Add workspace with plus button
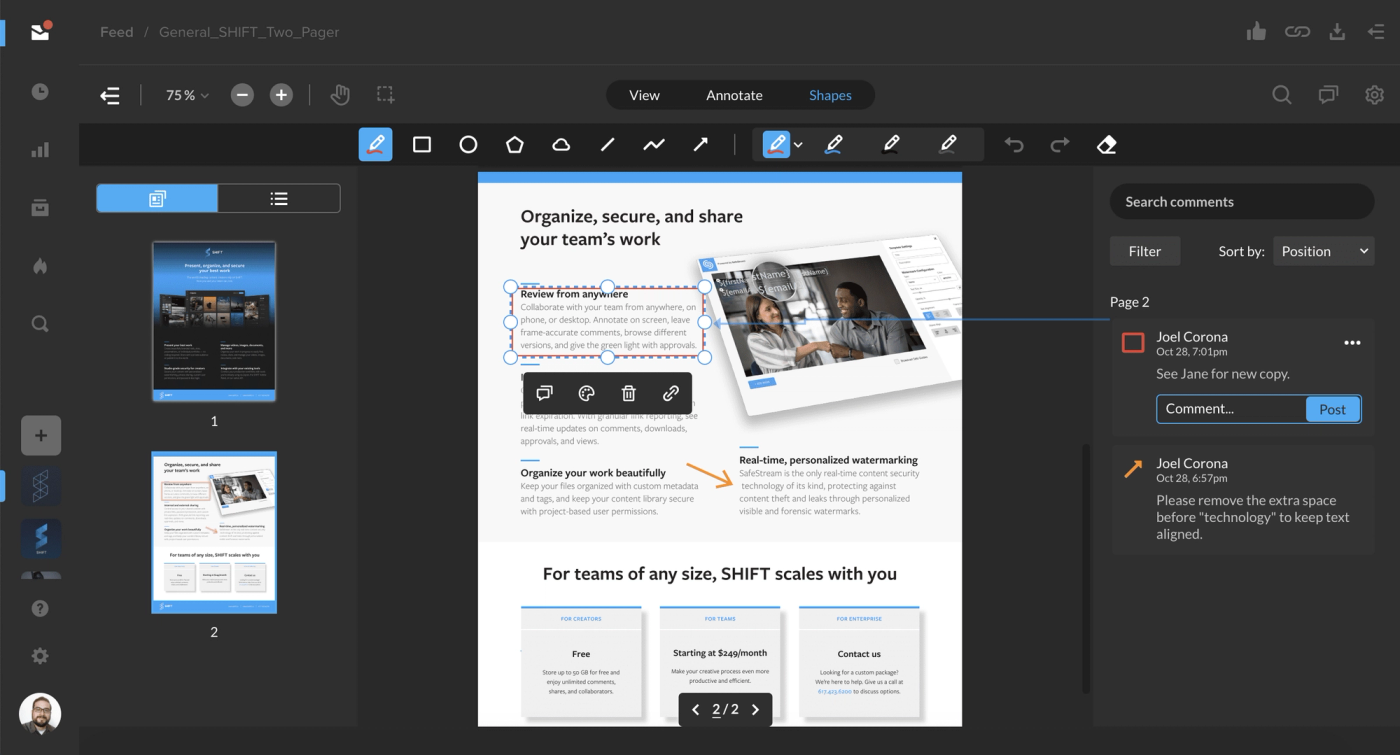This screenshot has width=1400, height=755. click(x=41, y=436)
